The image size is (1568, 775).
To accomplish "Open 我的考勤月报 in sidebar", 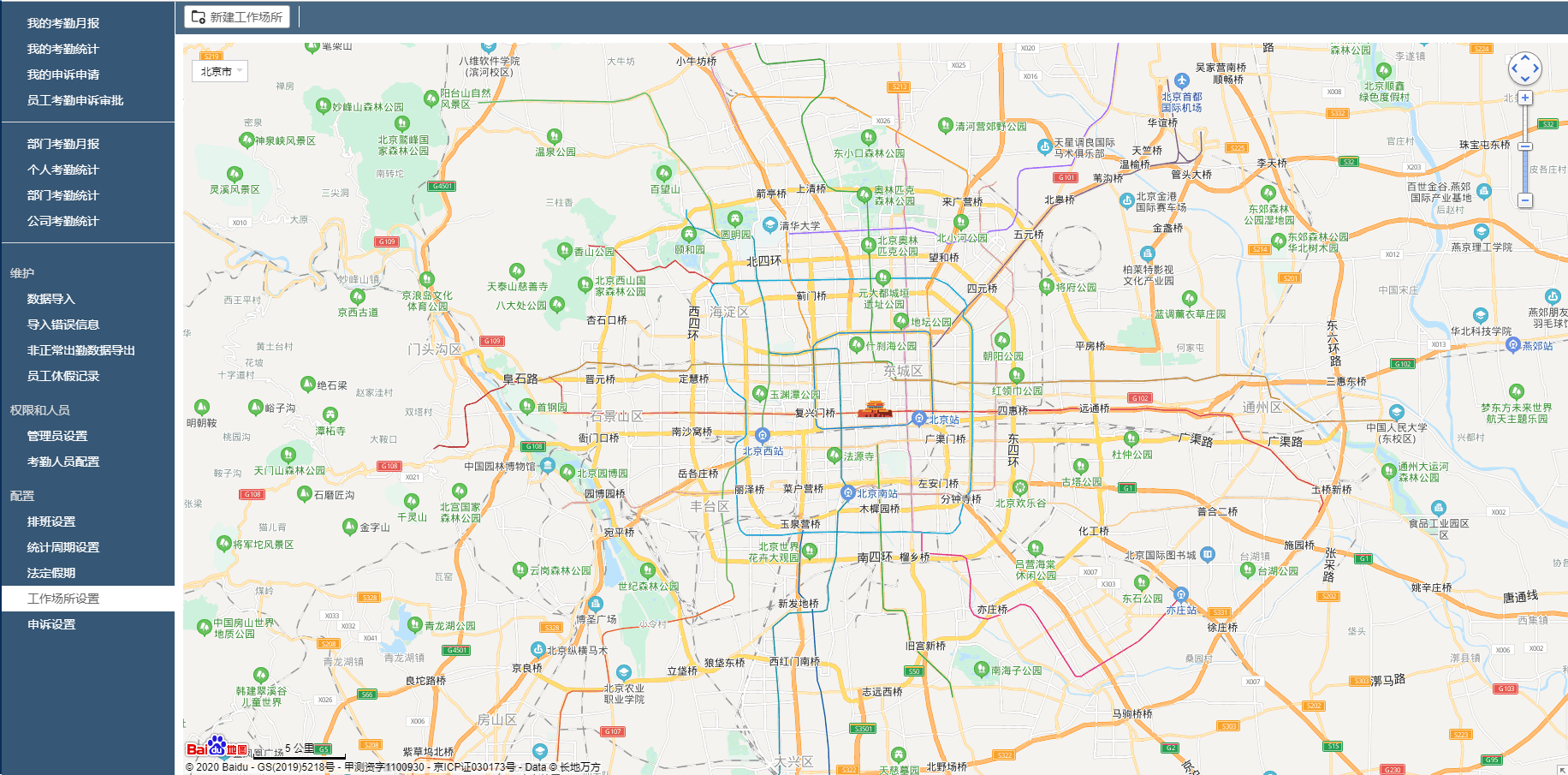I will coord(63,23).
